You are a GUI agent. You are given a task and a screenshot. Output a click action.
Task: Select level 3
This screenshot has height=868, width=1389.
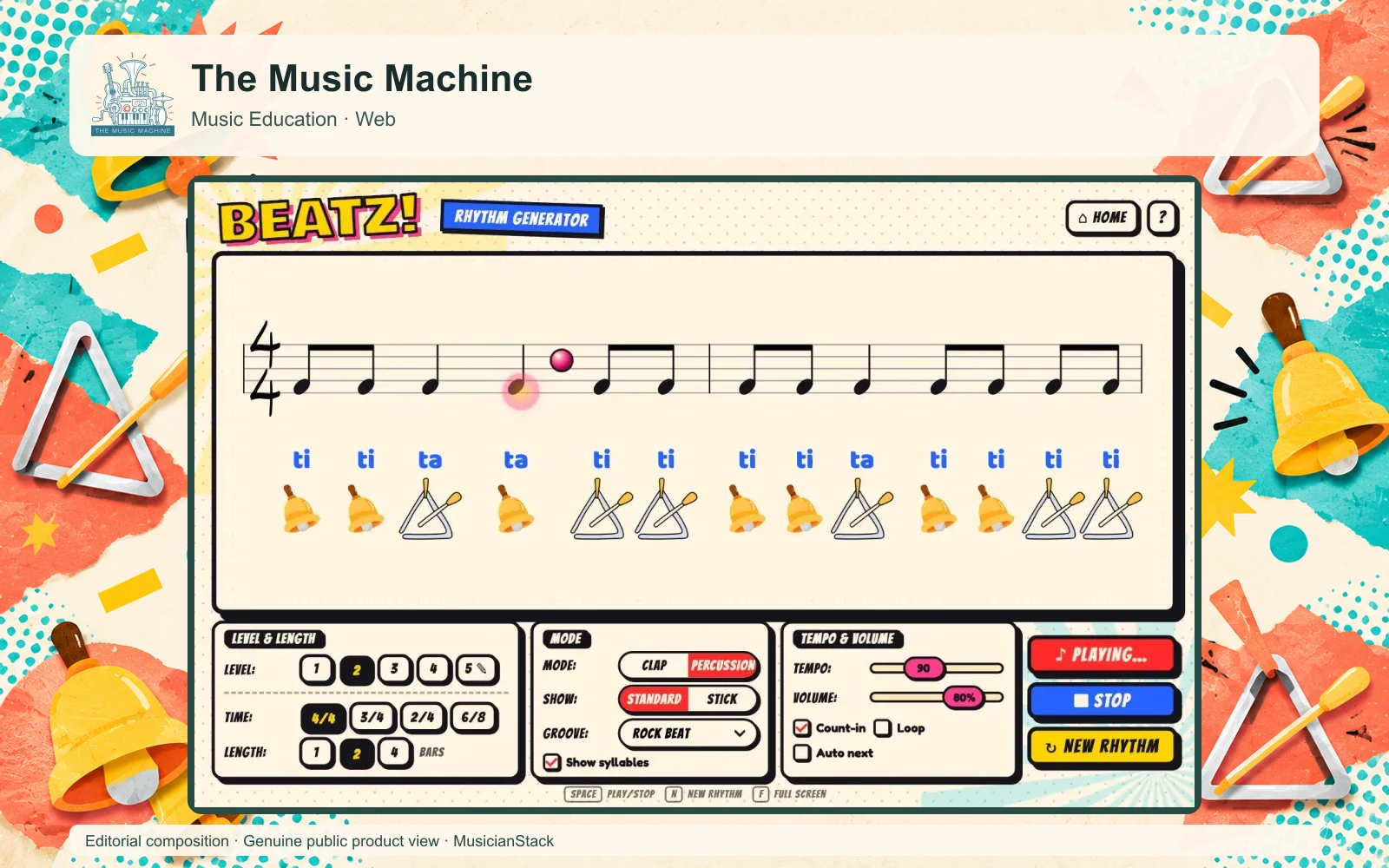(394, 669)
